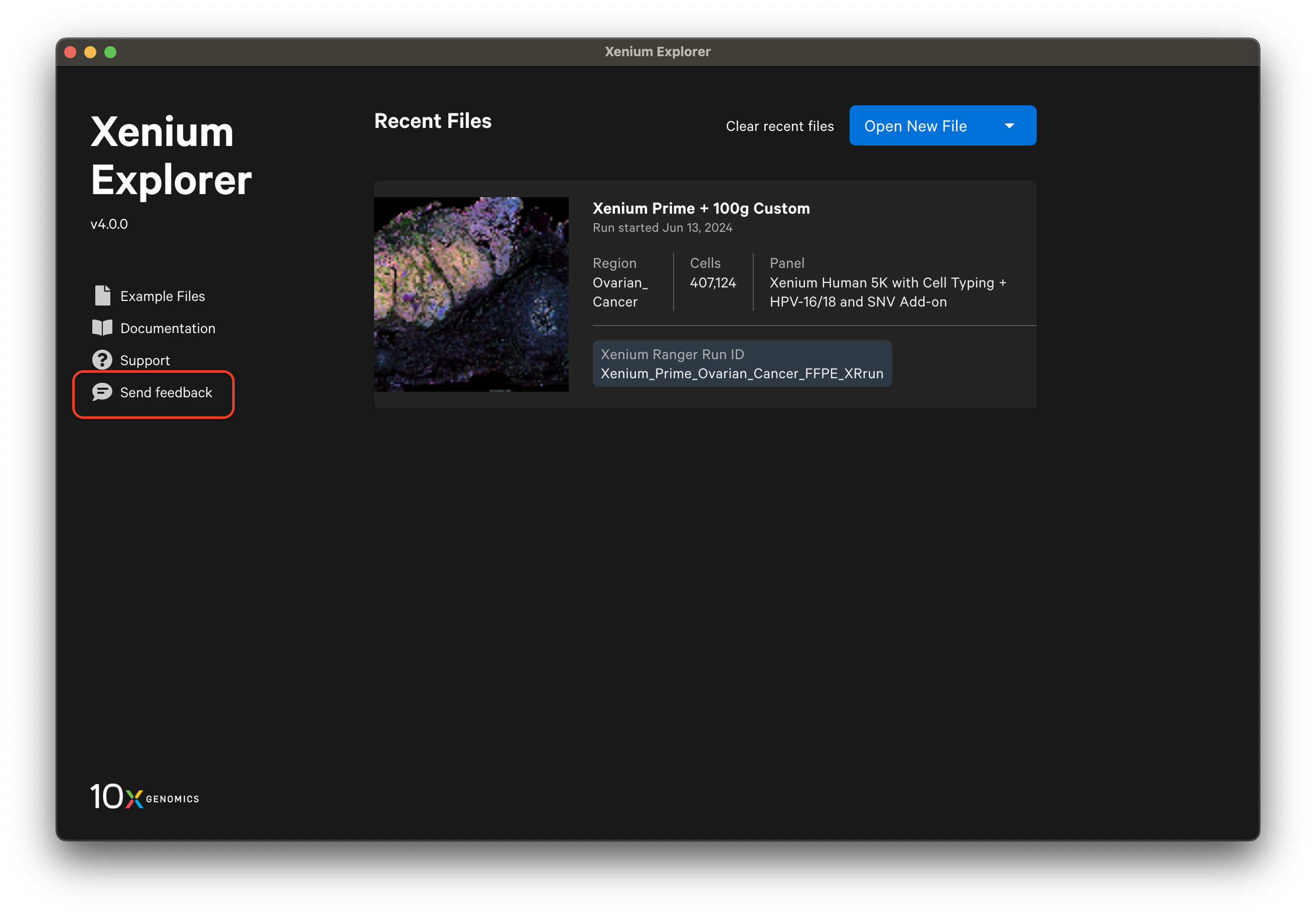This screenshot has height=915, width=1316.
Task: Click the 10x Genomics logo
Action: [x=144, y=796]
